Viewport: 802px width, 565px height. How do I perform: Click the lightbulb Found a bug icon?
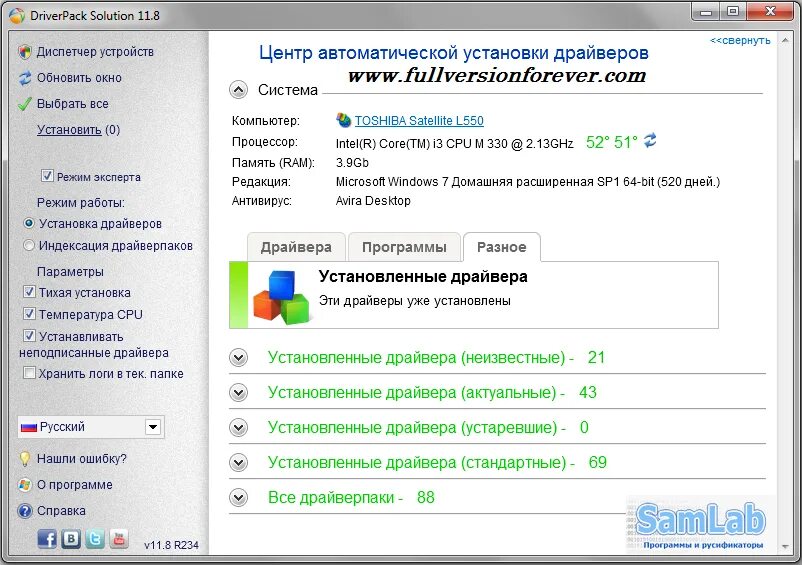[x=25, y=459]
